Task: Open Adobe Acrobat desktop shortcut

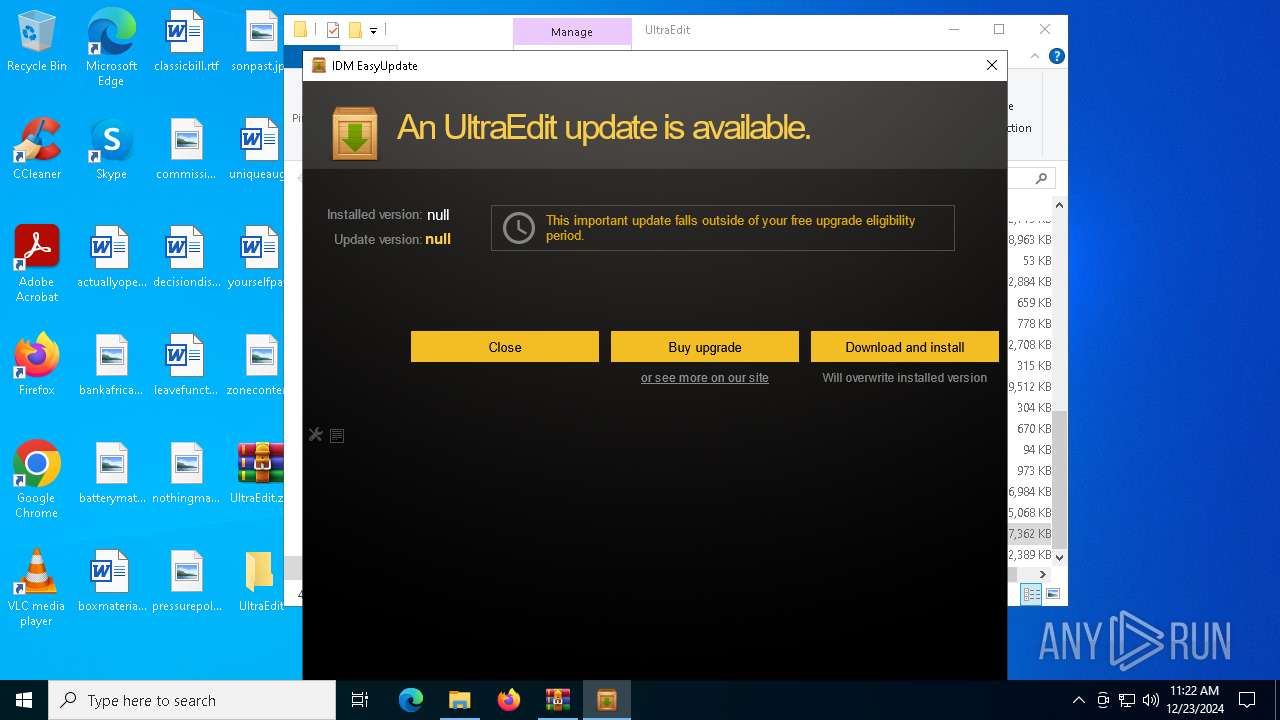Action: 37,264
